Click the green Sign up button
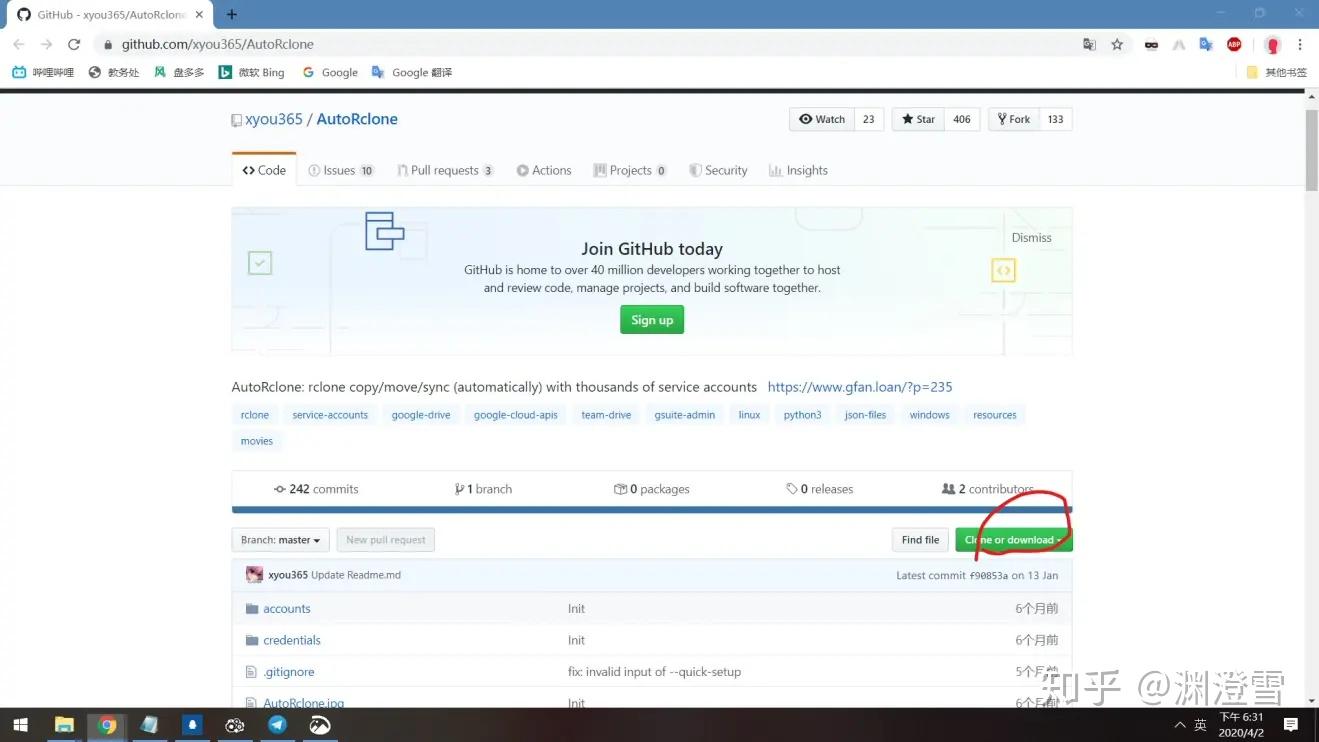The image size is (1319, 742). (652, 320)
